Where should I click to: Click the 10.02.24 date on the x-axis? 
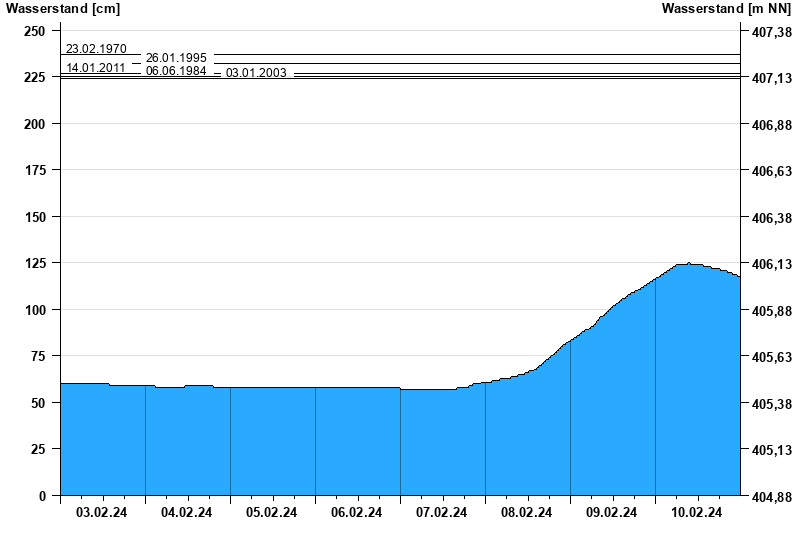(697, 513)
